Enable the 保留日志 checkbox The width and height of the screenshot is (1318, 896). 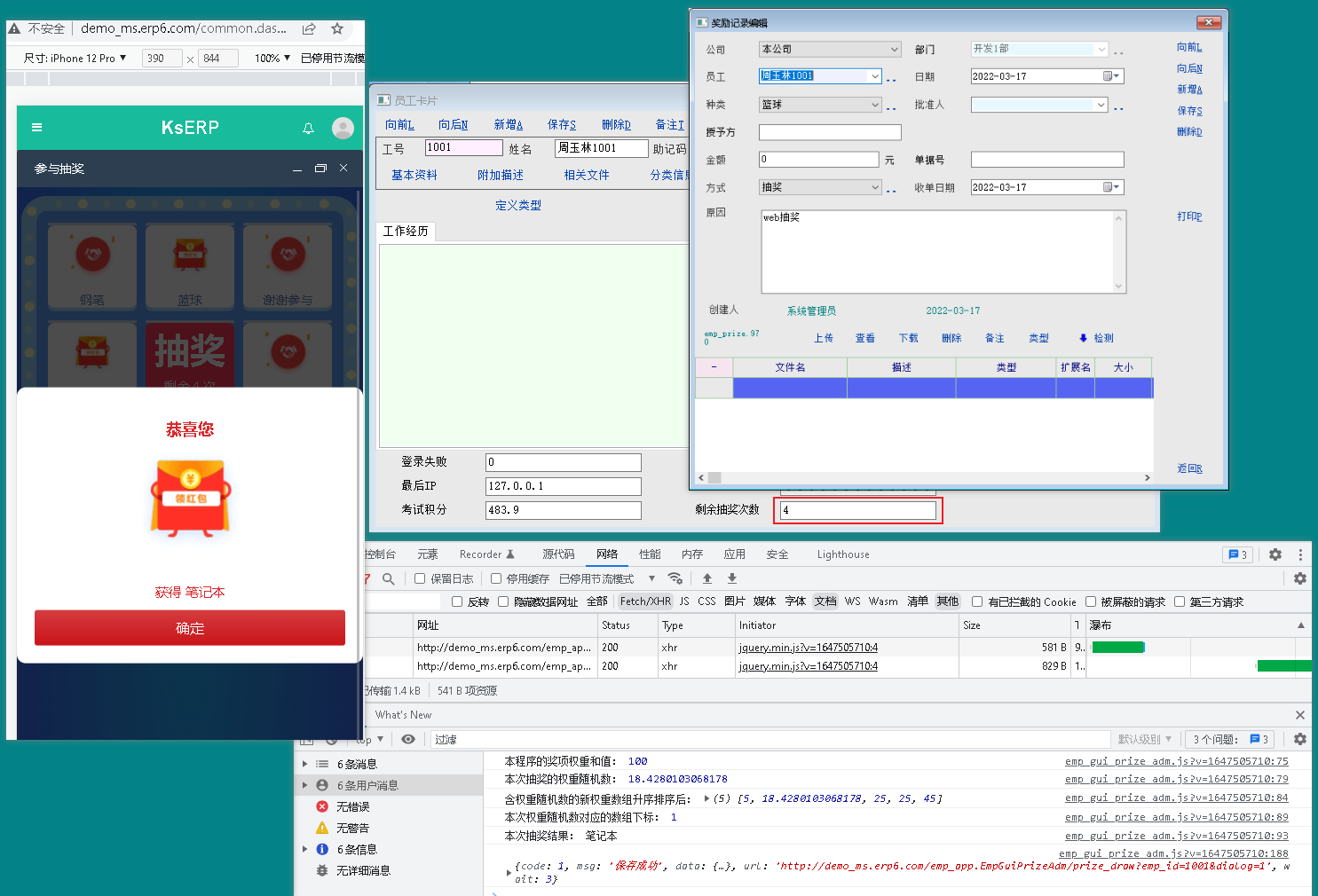(x=421, y=578)
